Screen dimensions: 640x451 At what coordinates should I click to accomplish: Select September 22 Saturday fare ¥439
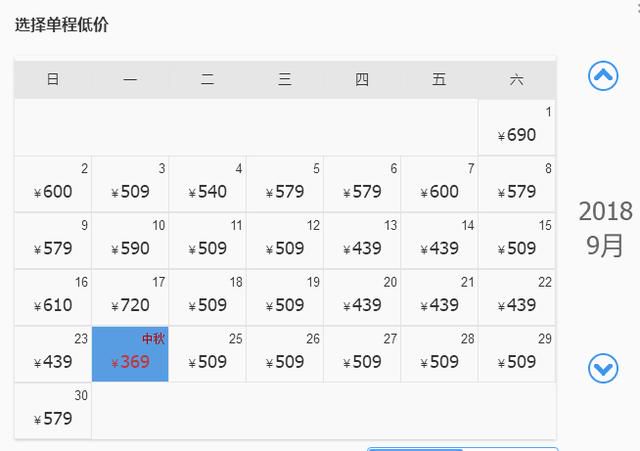(517, 297)
